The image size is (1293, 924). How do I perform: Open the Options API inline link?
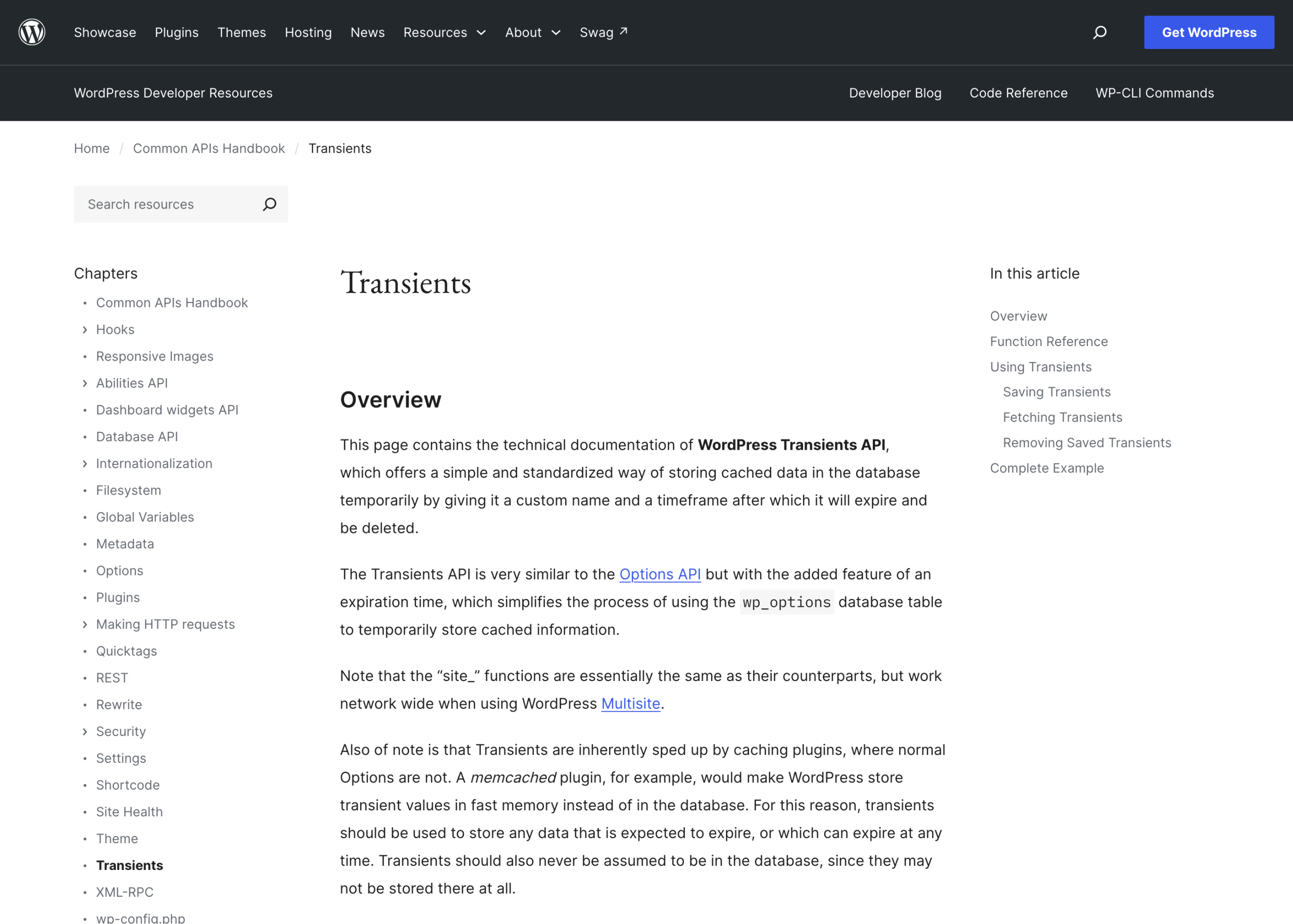(660, 574)
